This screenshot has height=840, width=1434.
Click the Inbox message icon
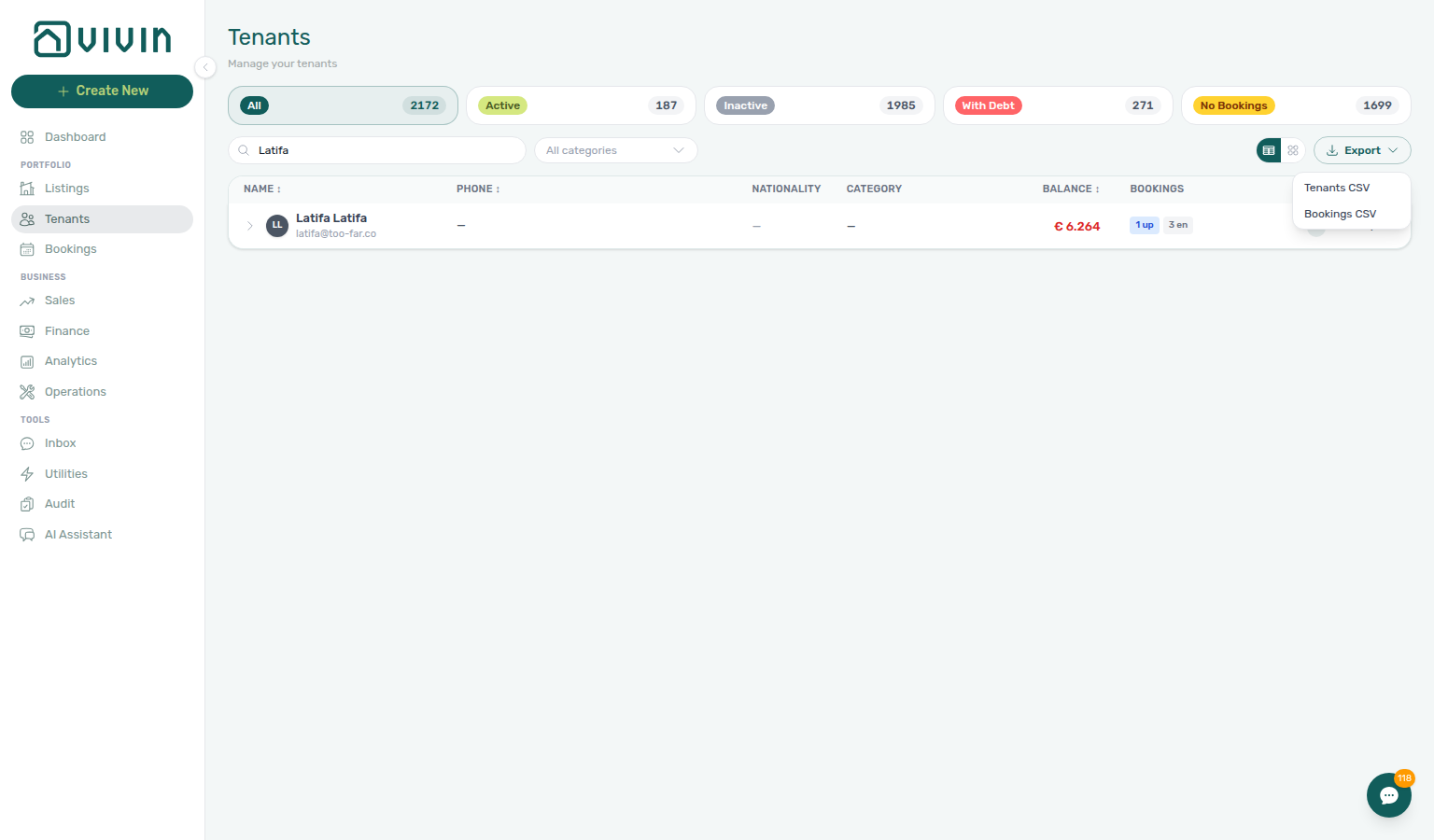[27, 443]
